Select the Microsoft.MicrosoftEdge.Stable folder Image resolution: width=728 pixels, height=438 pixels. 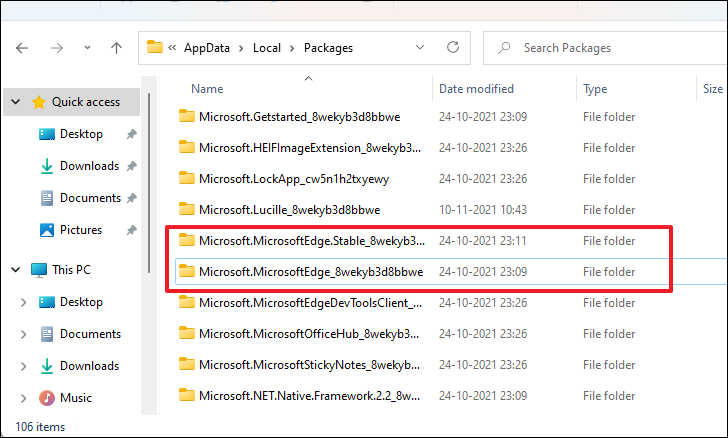312,241
